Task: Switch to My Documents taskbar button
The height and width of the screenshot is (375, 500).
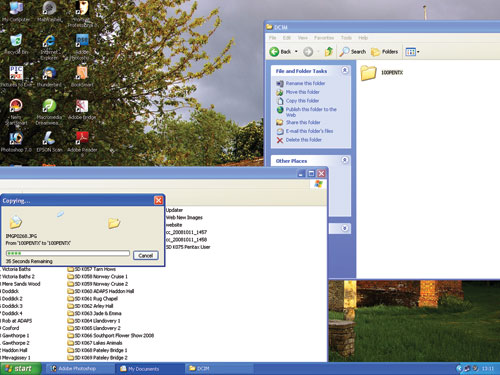Action: coord(149,368)
